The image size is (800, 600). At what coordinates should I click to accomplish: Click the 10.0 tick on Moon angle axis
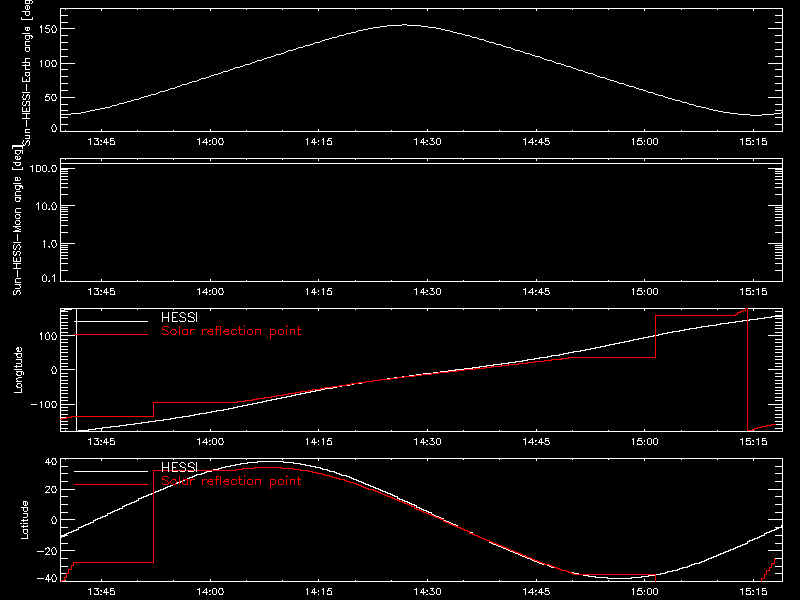click(46, 206)
